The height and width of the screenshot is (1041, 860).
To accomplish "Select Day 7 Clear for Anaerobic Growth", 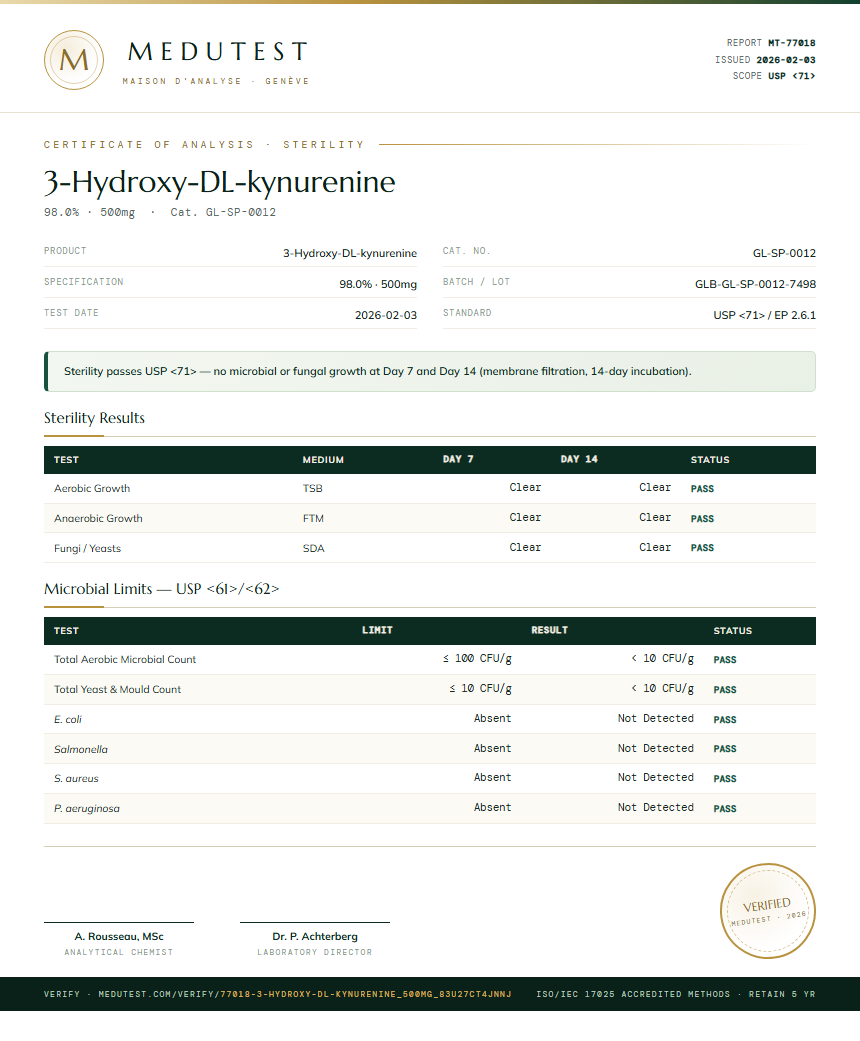I will point(525,518).
